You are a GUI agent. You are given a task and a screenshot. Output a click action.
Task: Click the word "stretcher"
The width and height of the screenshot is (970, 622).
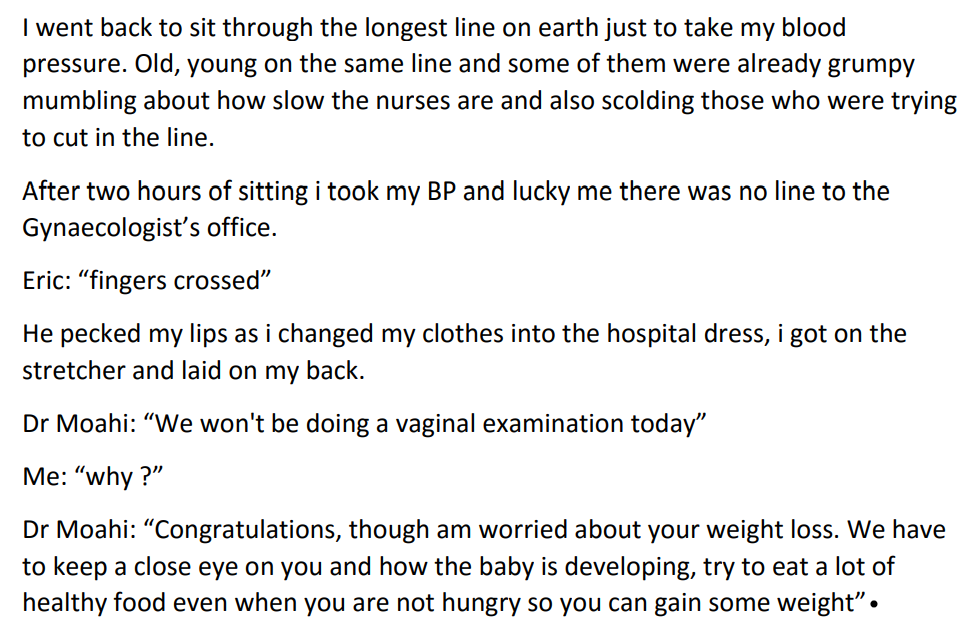(73, 370)
